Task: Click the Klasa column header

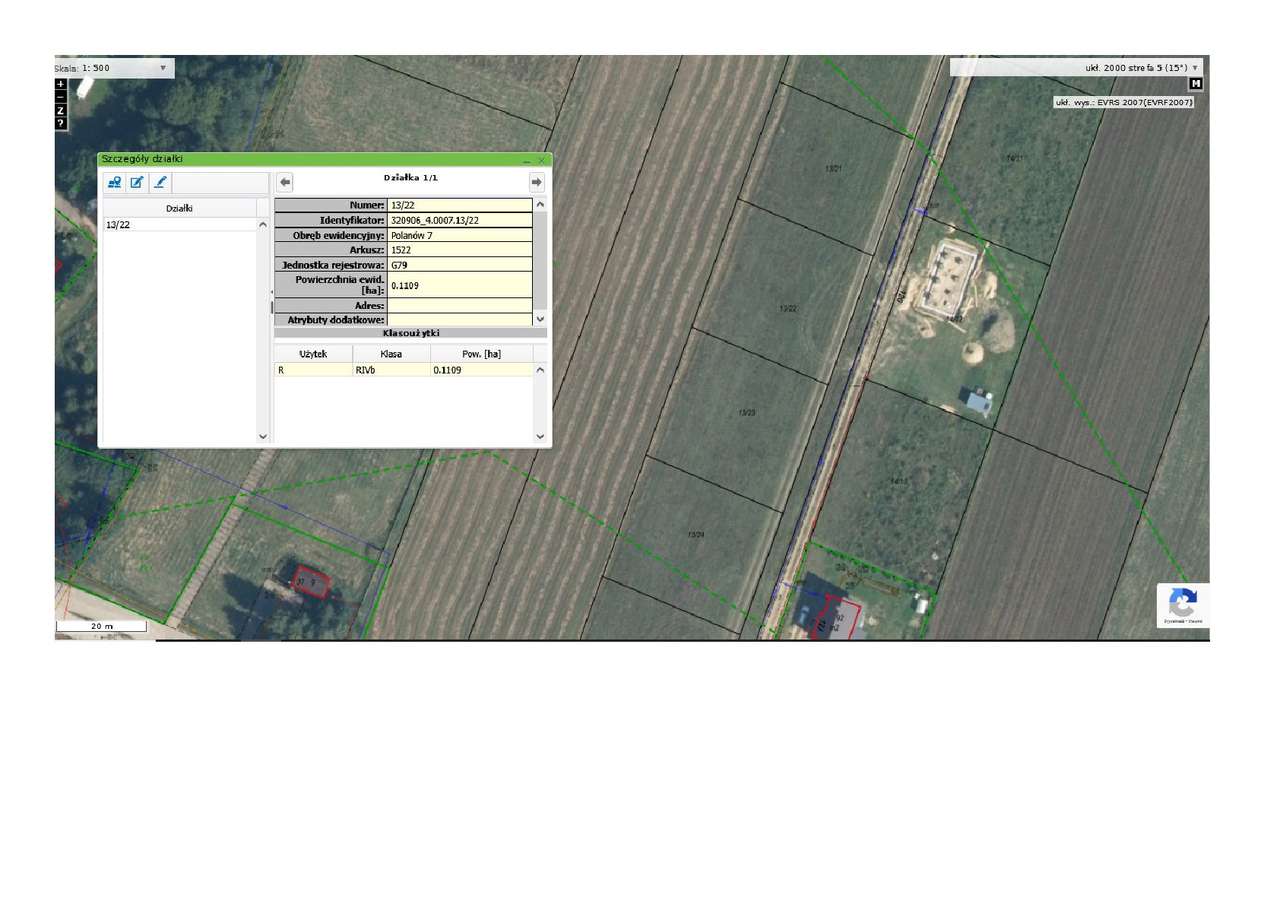Action: point(391,354)
